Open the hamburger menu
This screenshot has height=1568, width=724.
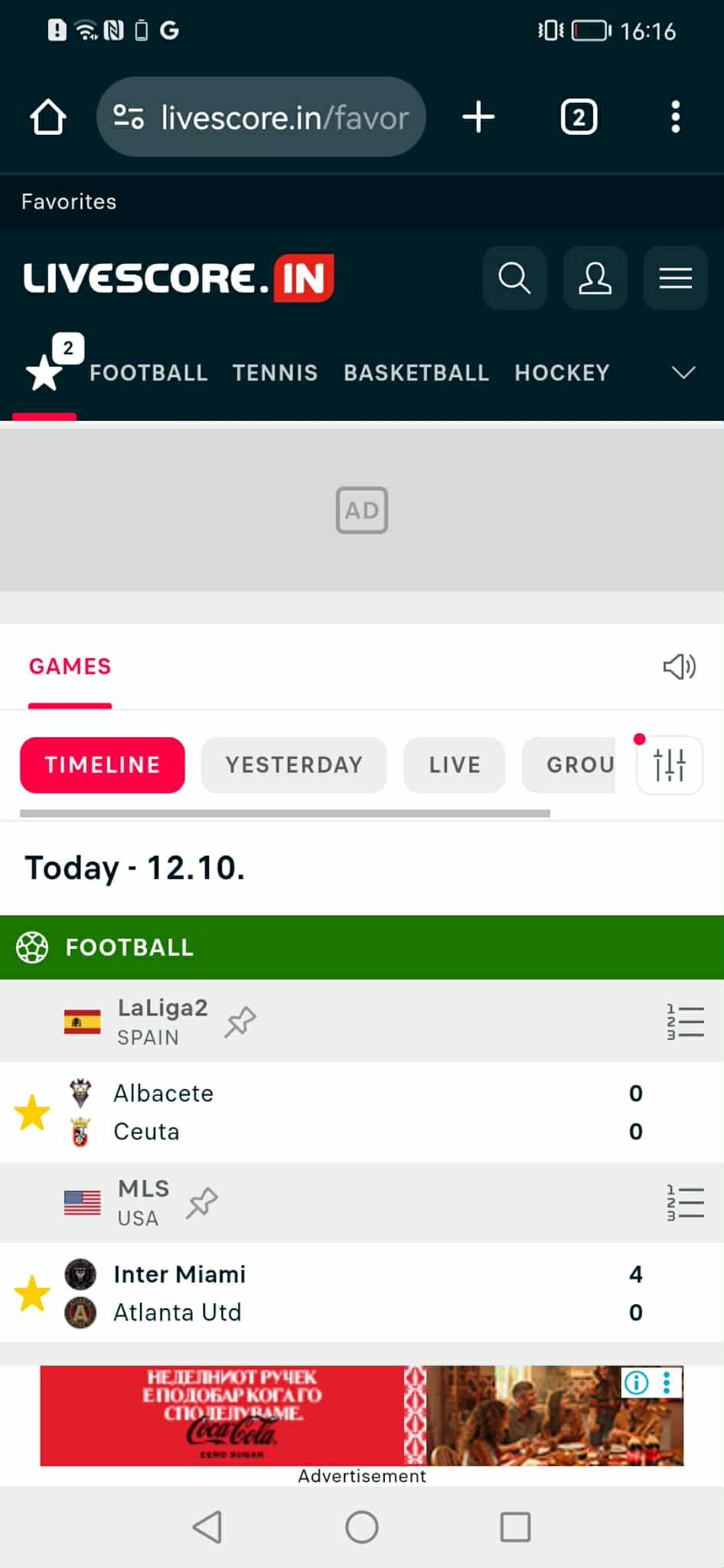coord(675,278)
